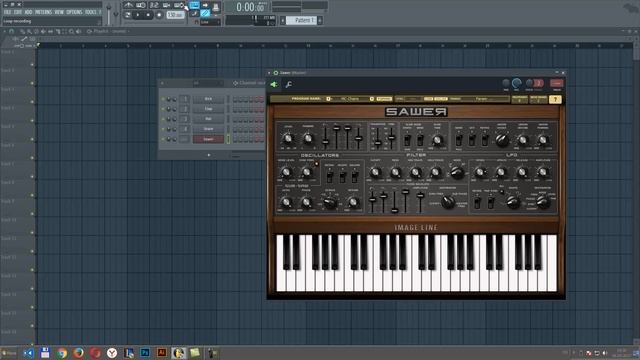The image size is (640, 360).
Task: Turn the Sawer LFO destination rotary knob
Action: coord(543,202)
